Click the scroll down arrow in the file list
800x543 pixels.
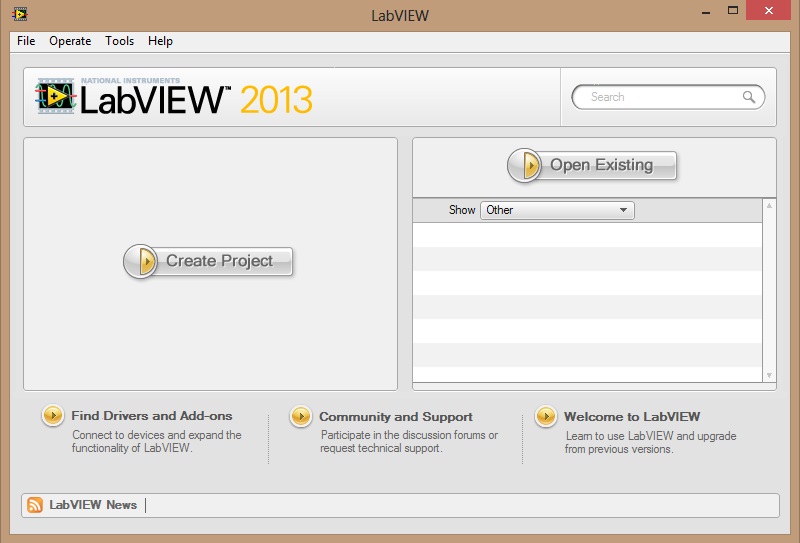pyautogui.click(x=769, y=376)
